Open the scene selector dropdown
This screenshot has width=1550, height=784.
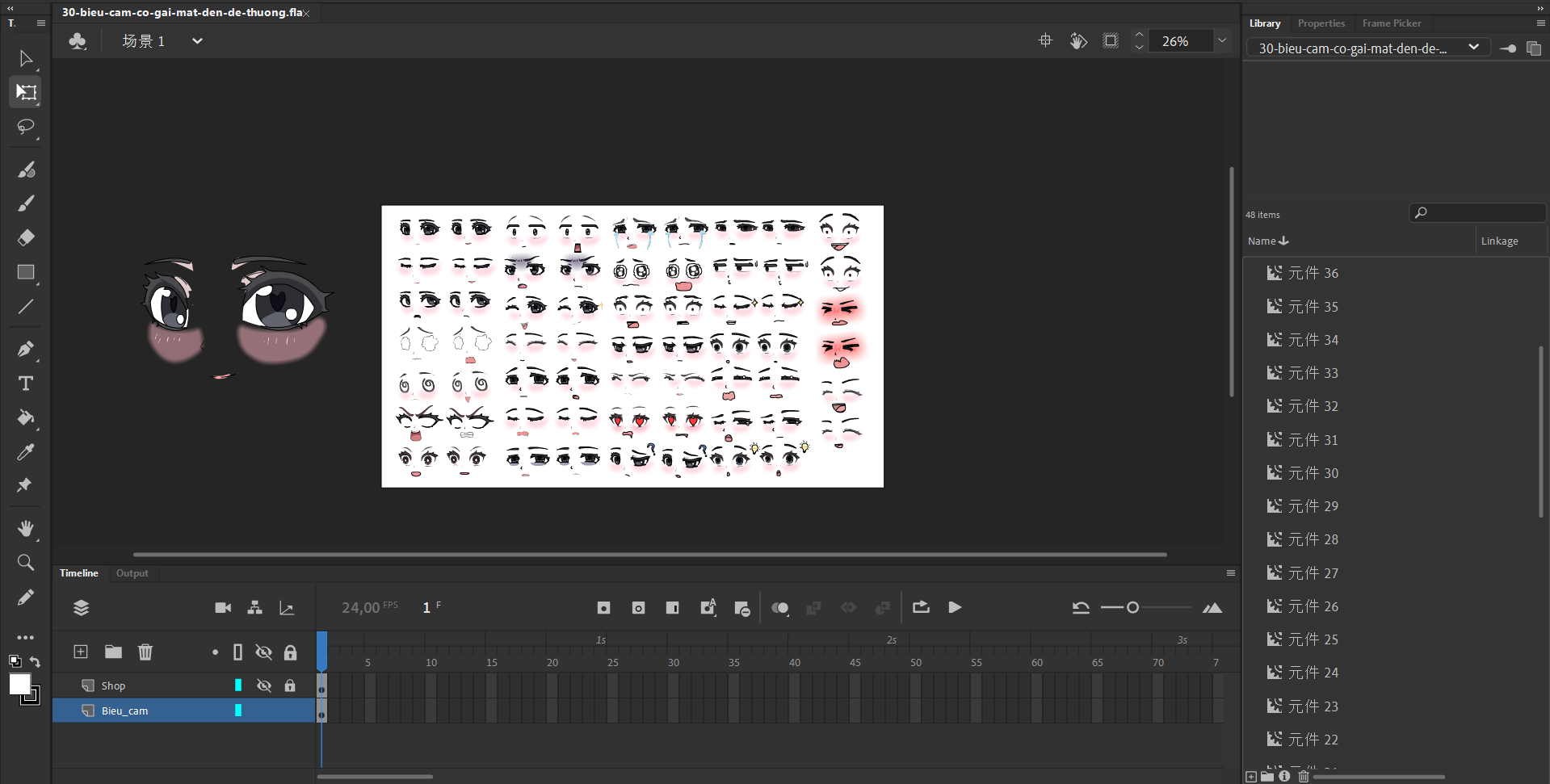(197, 41)
